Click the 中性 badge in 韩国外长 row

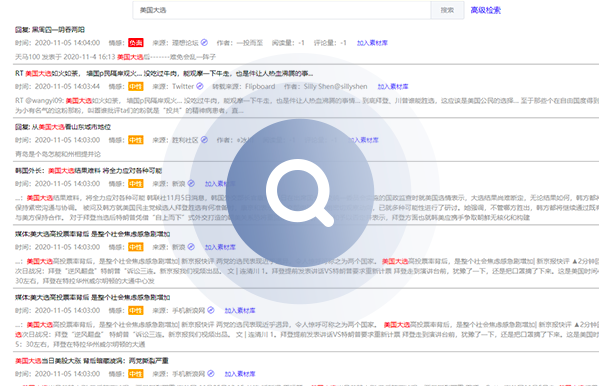(136, 184)
